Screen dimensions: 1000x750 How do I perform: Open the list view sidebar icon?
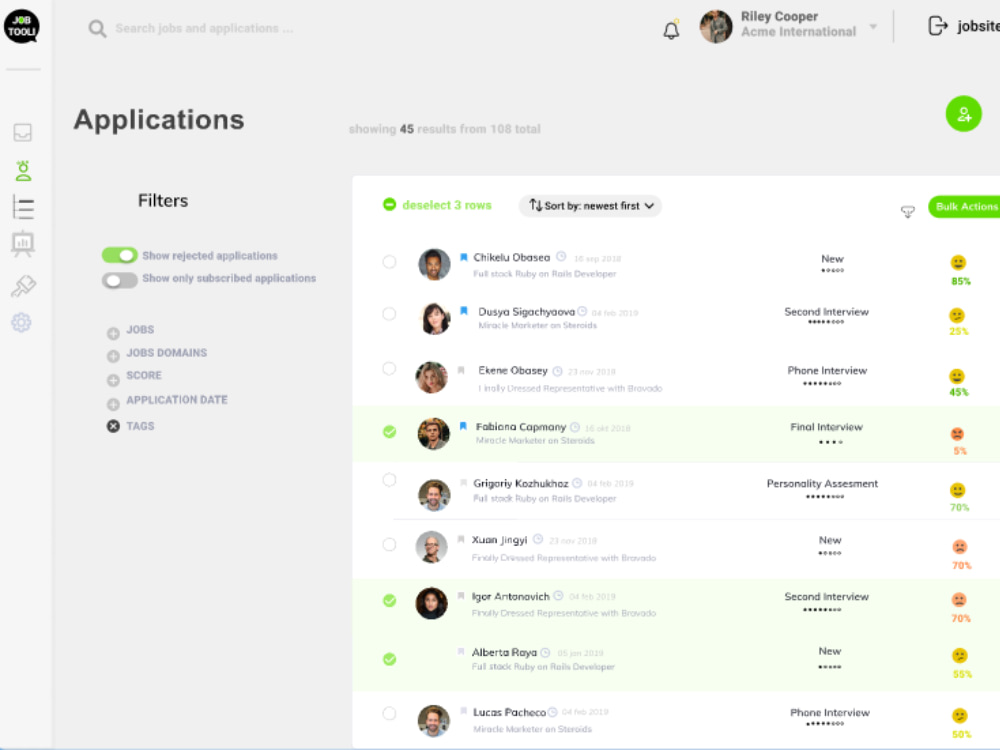23,207
